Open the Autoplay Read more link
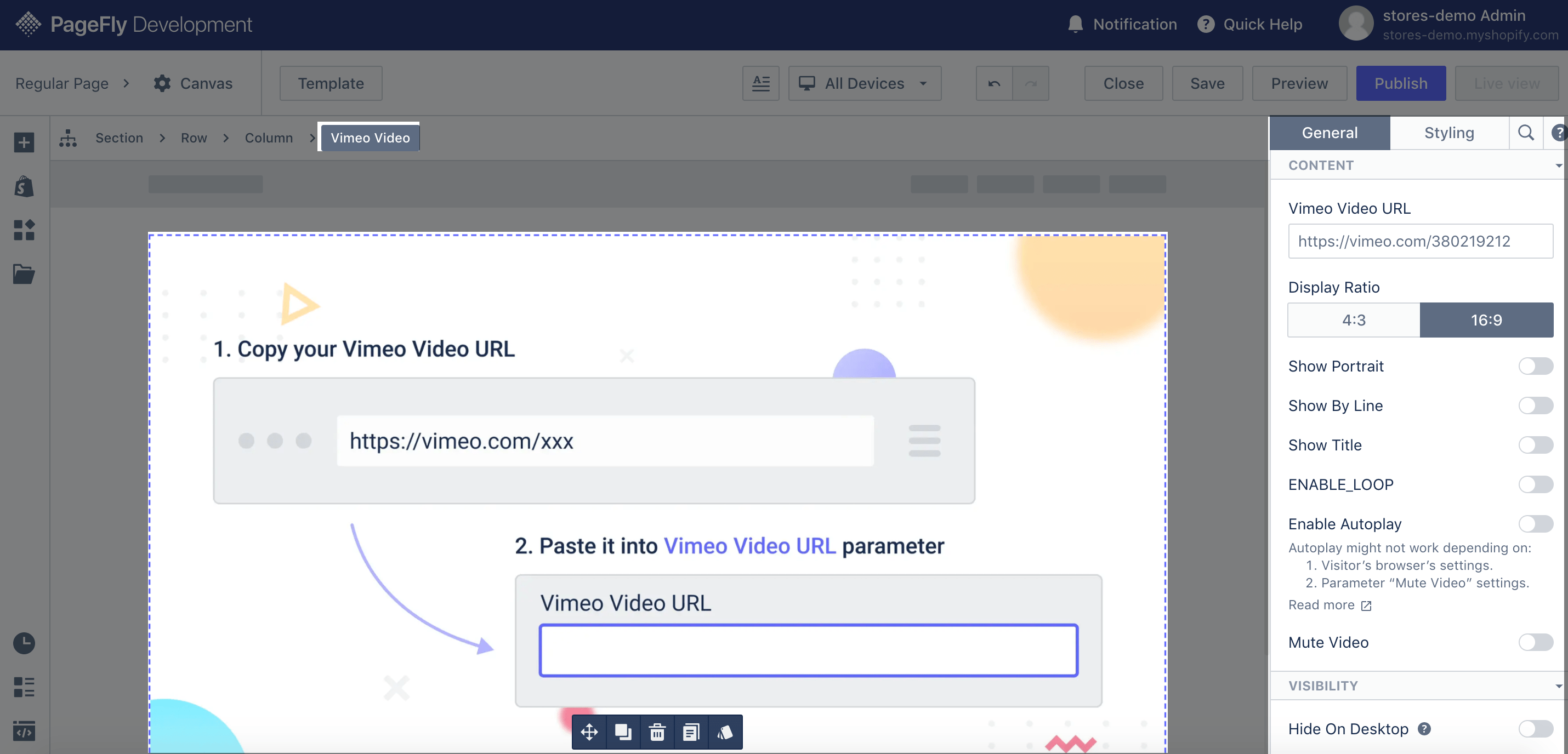Image resolution: width=1568 pixels, height=754 pixels. coord(1330,605)
